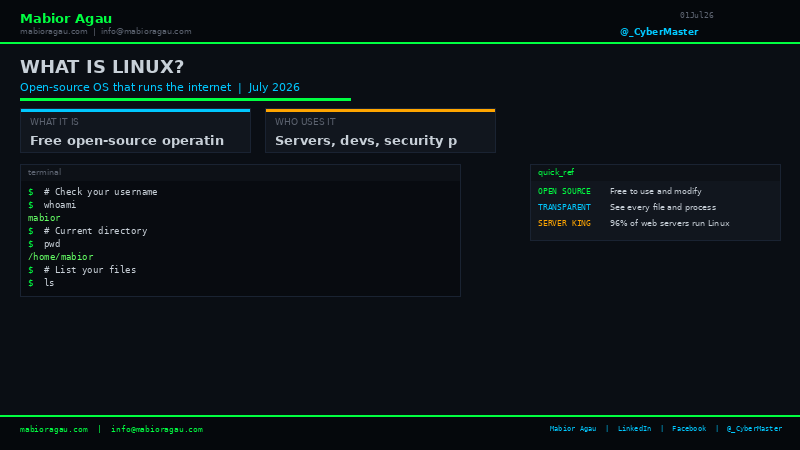The height and width of the screenshot is (450, 800).
Task: Click the @_CyberMaster handle in header
Action: coord(659,32)
